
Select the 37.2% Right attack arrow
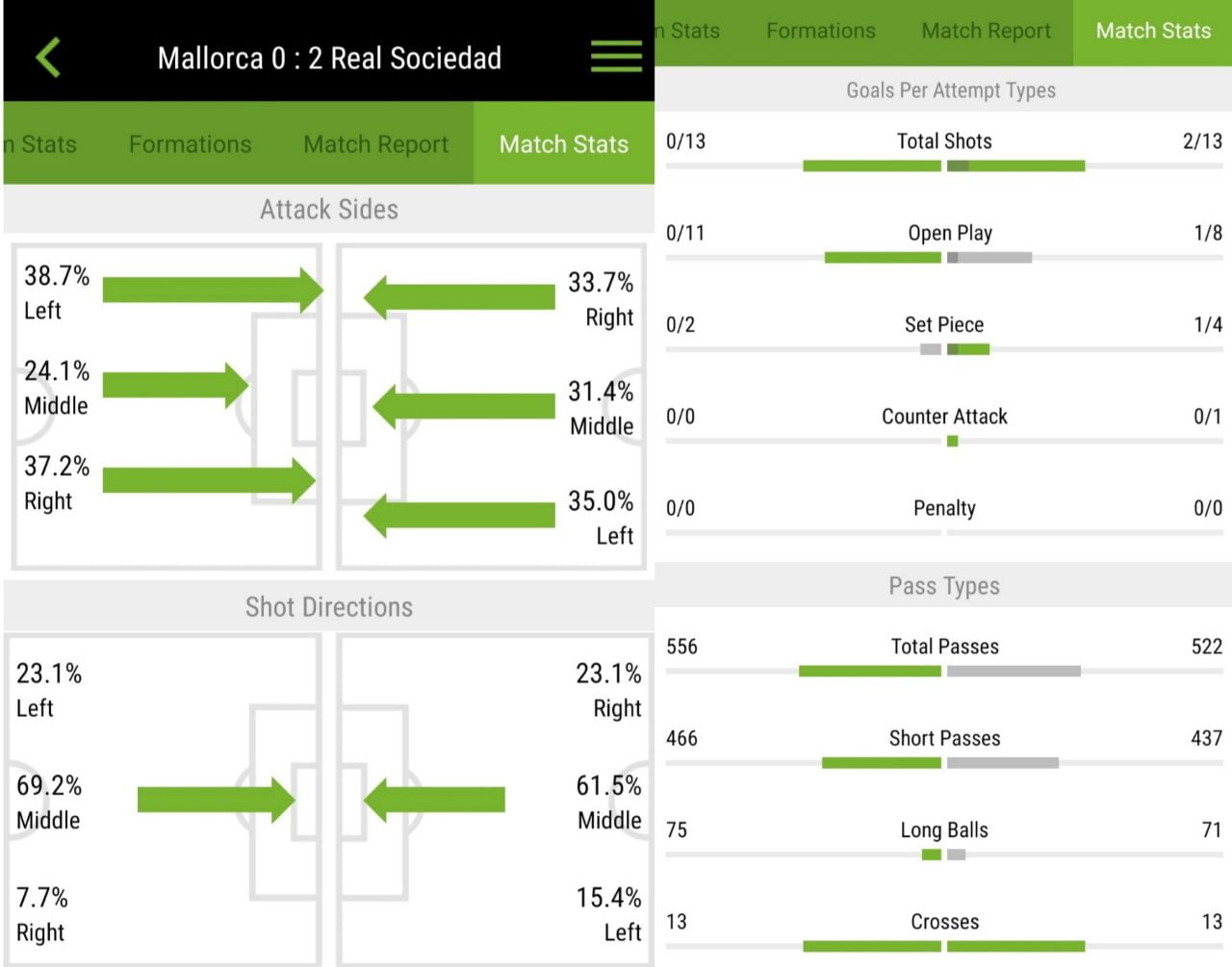tap(208, 480)
